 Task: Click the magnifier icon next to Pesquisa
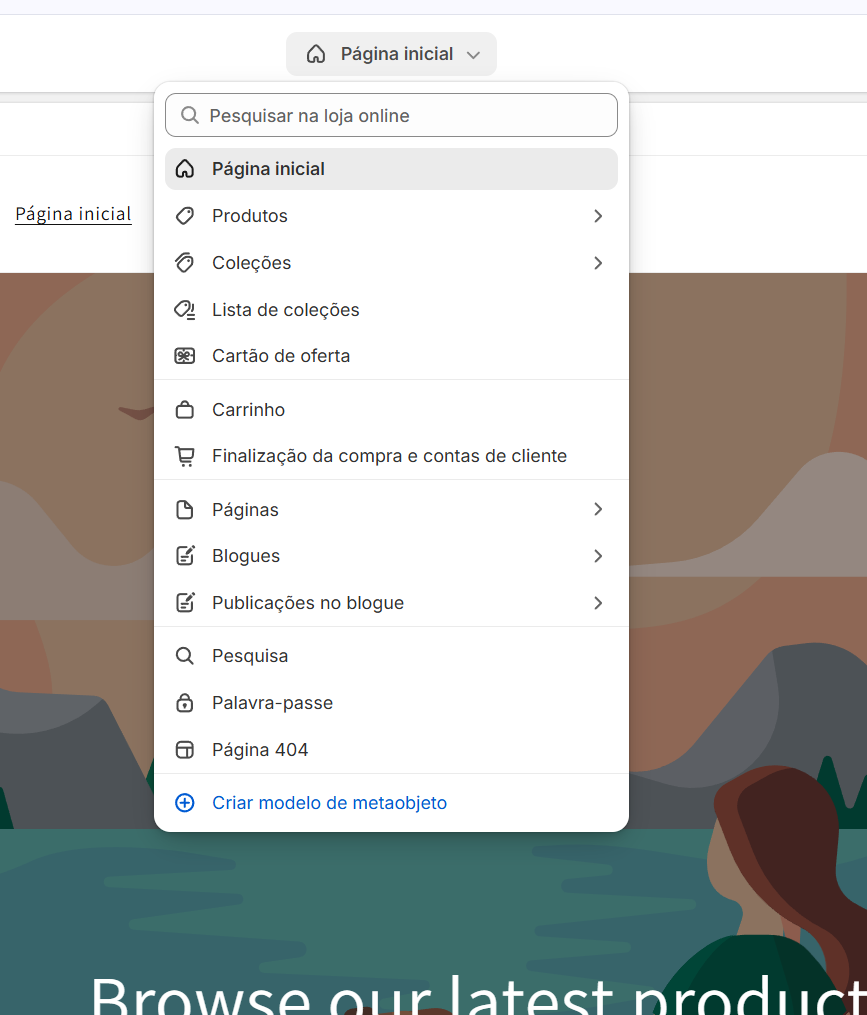[x=185, y=656]
